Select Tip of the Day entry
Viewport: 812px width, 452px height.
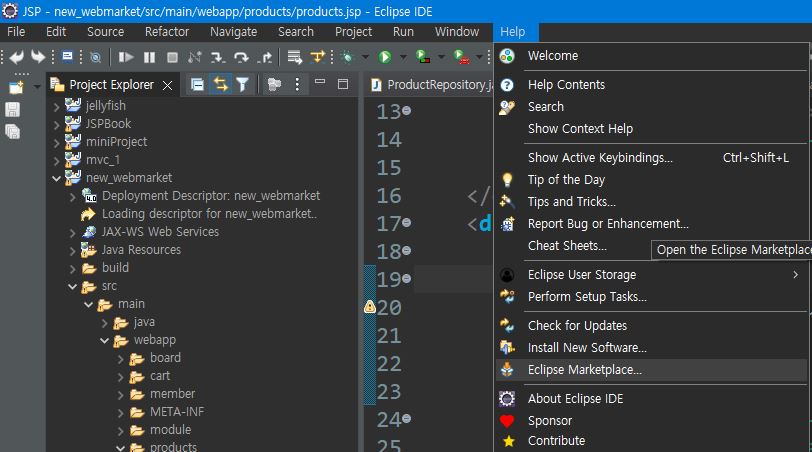651,180
